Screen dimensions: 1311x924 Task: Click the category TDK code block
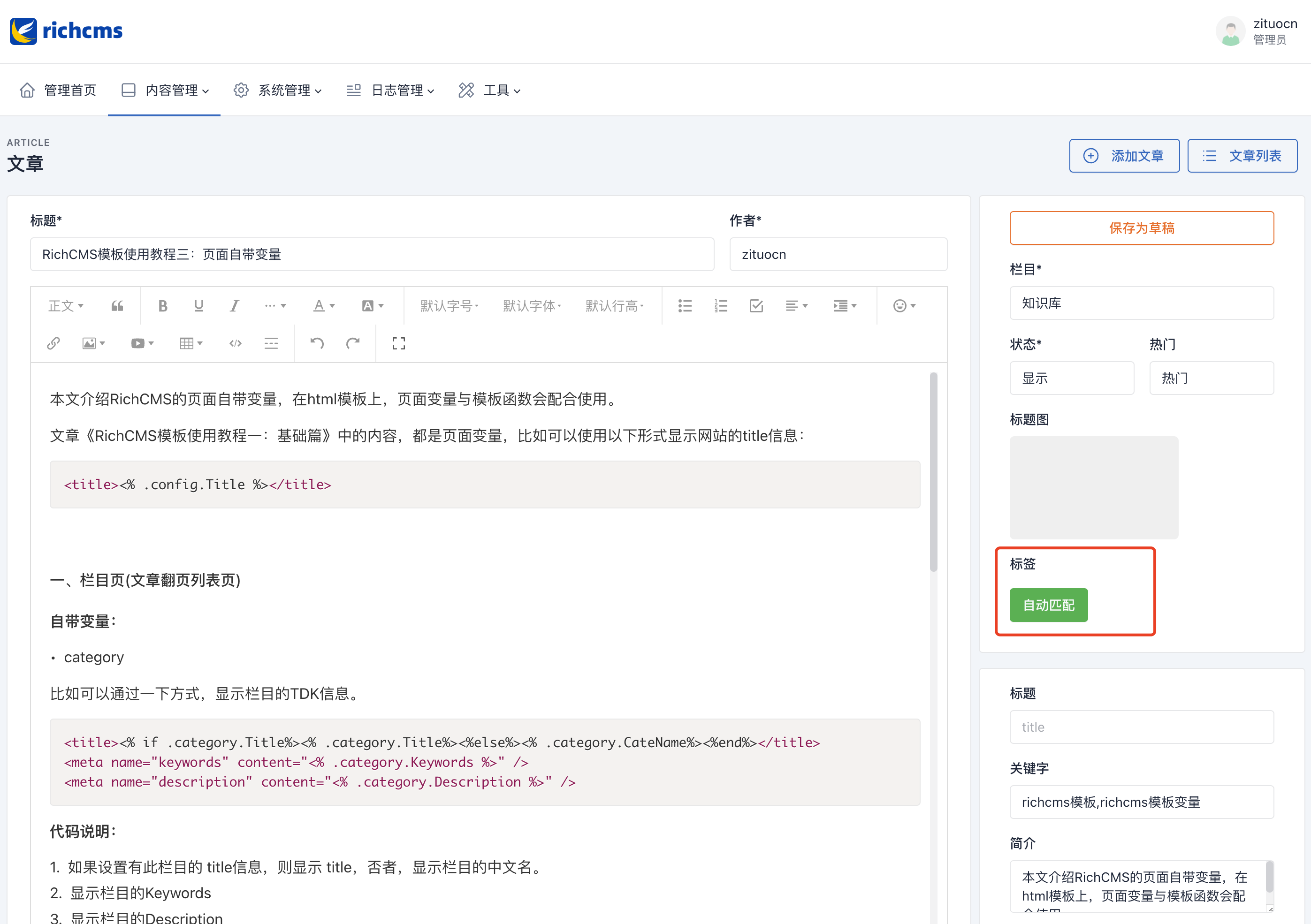click(x=485, y=763)
